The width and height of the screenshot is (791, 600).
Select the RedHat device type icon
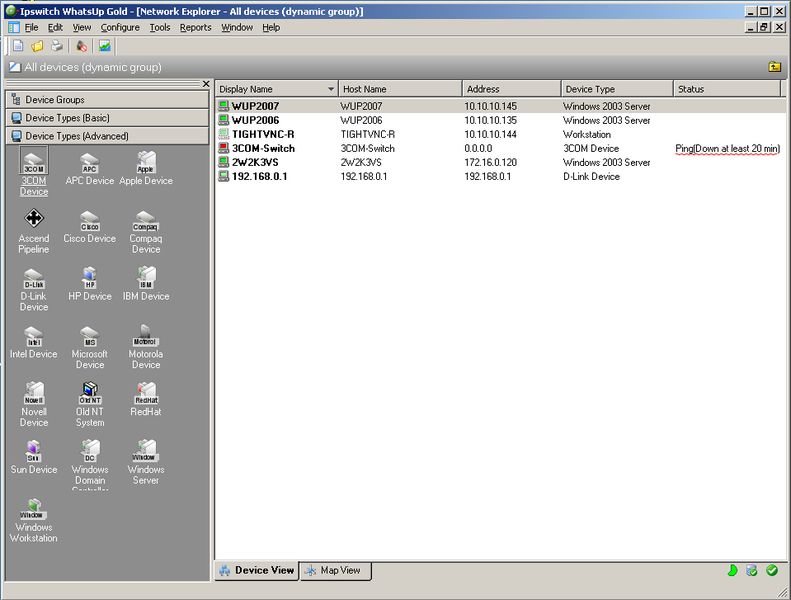[146, 393]
